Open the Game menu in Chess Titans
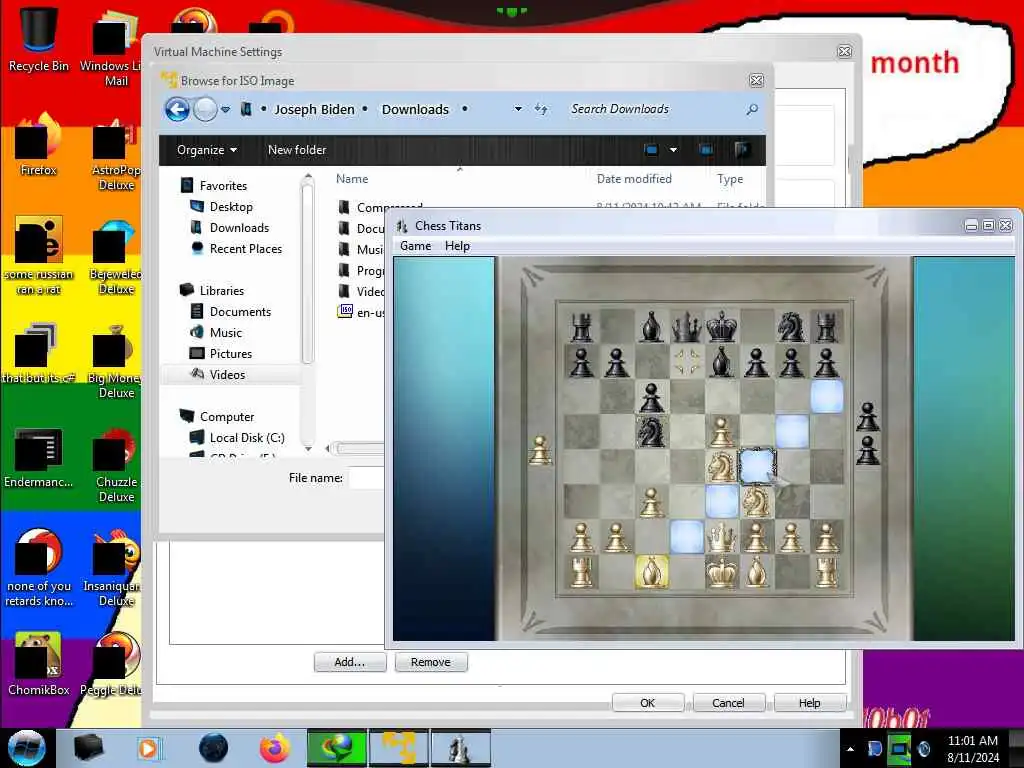 (415, 246)
